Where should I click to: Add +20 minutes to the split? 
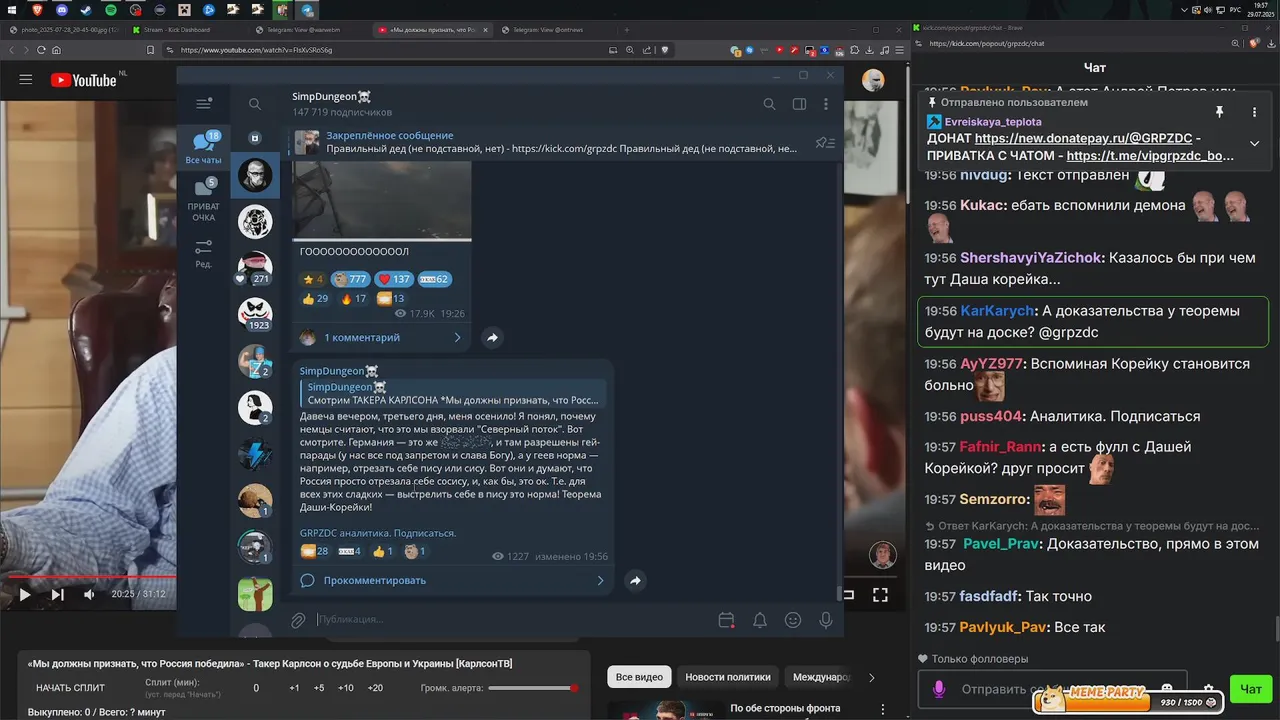pos(375,688)
